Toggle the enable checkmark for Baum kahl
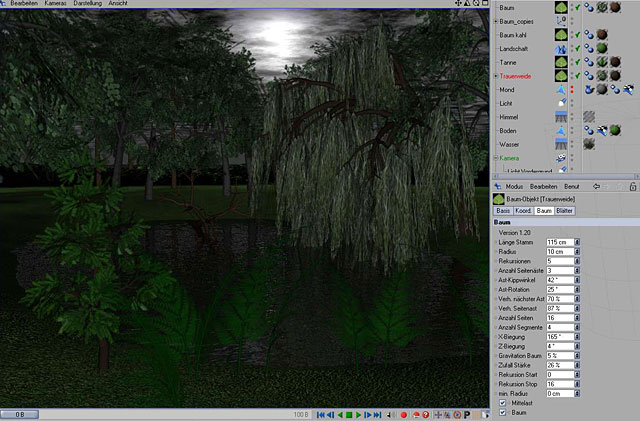This screenshot has height=421, width=640. coord(578,35)
